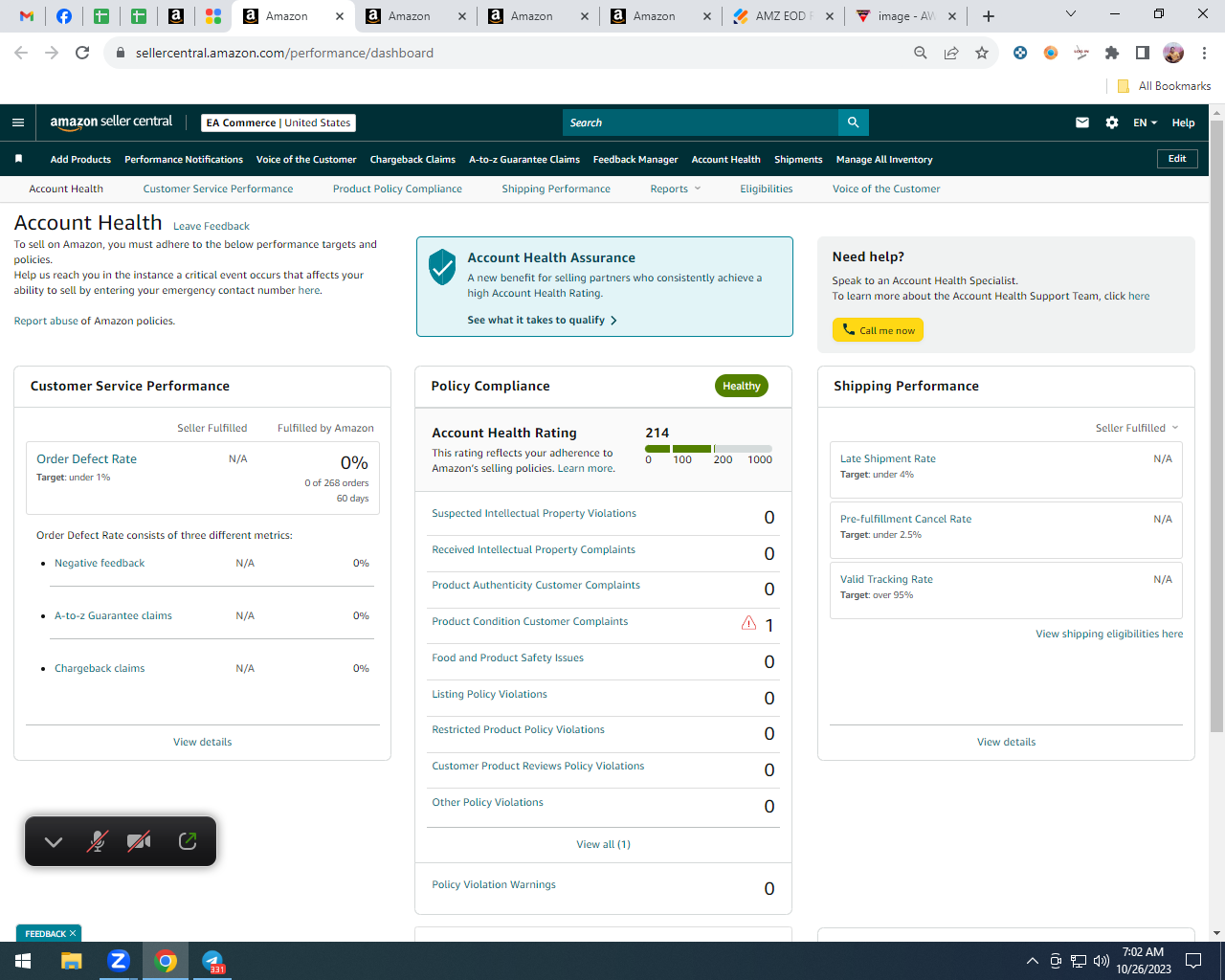Click Learn more under Account Health Rating
Image resolution: width=1225 pixels, height=980 pixels.
(586, 468)
